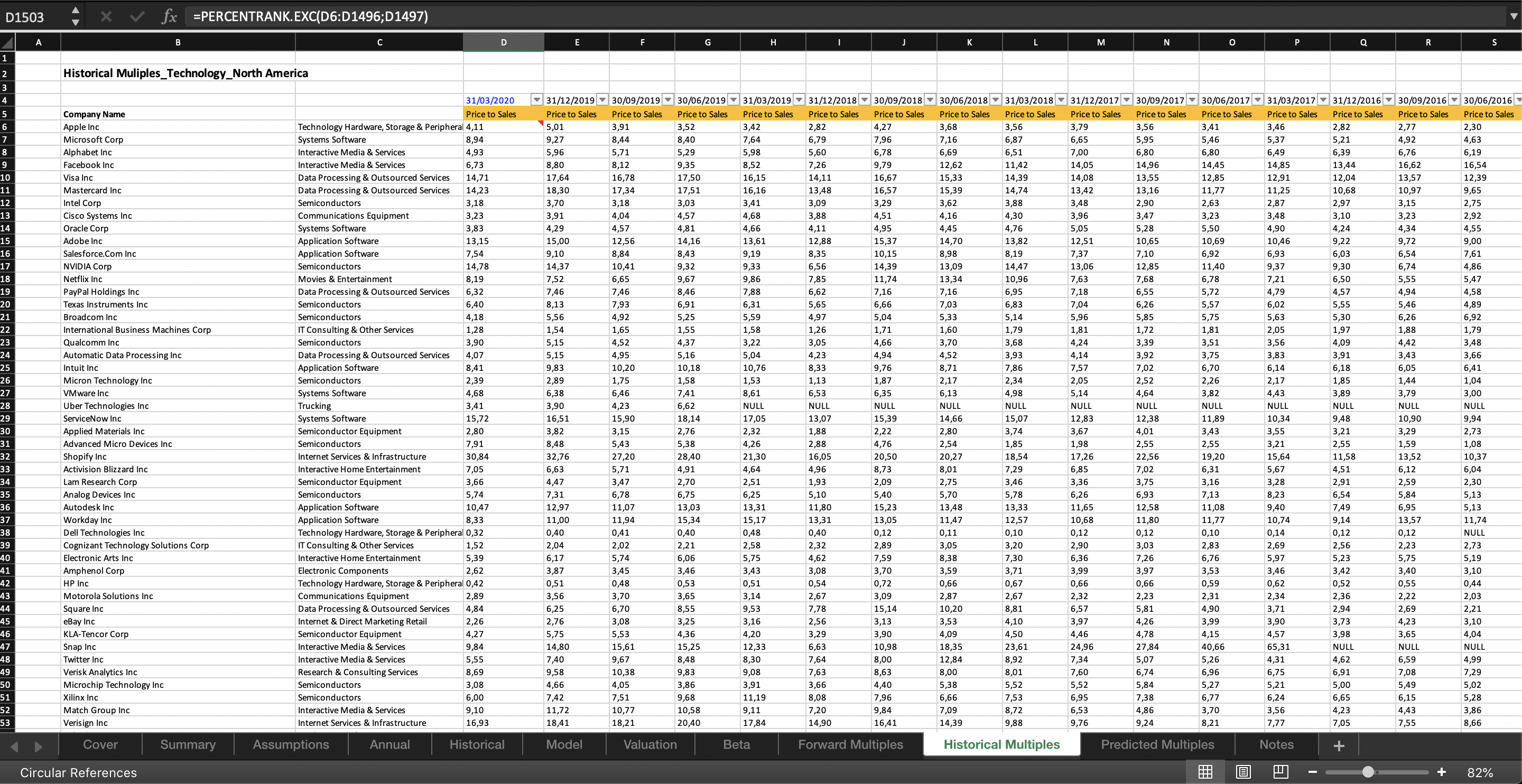Open the 30/09/2019 filter dropdown
The image size is (1522, 784).
667,100
